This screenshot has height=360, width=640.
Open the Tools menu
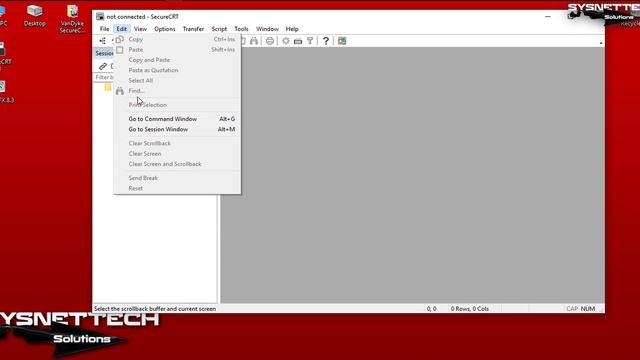pyautogui.click(x=241, y=29)
